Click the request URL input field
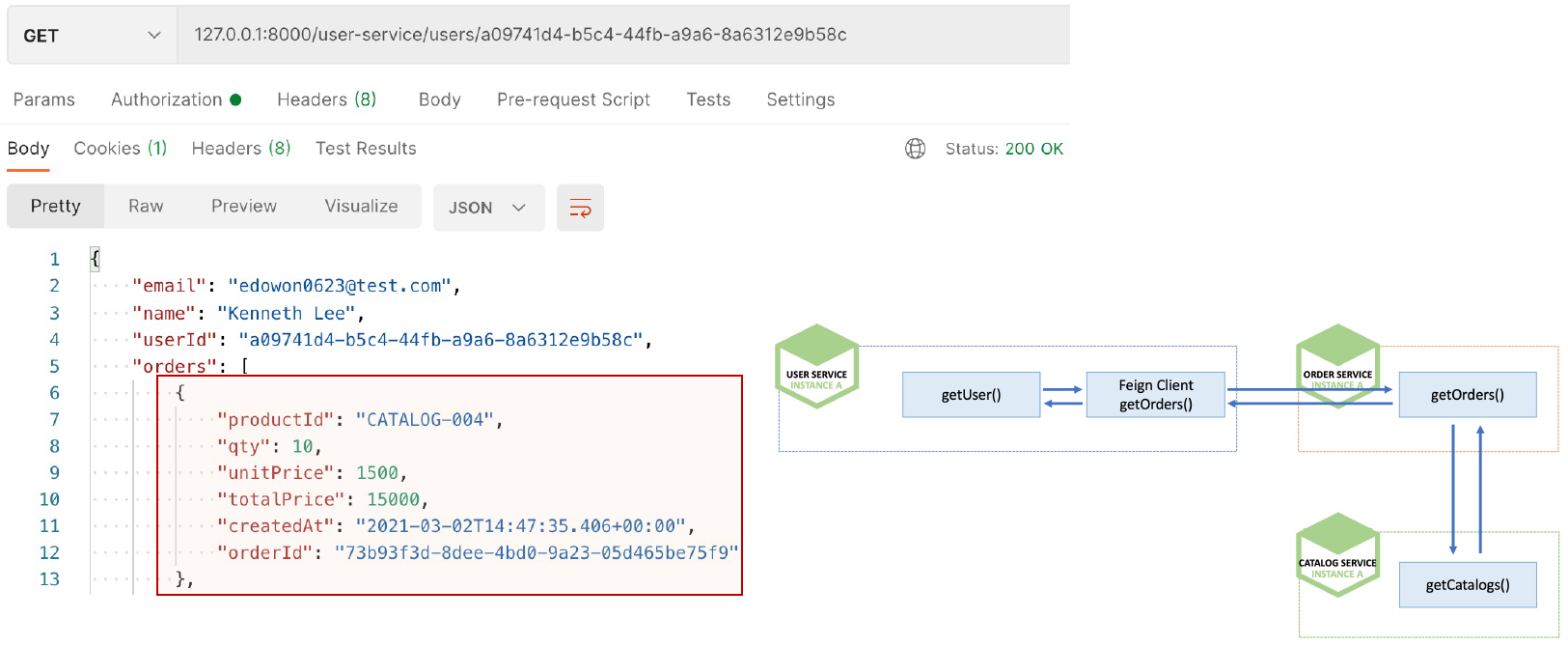The height and width of the screenshot is (646, 1568). pos(623,35)
